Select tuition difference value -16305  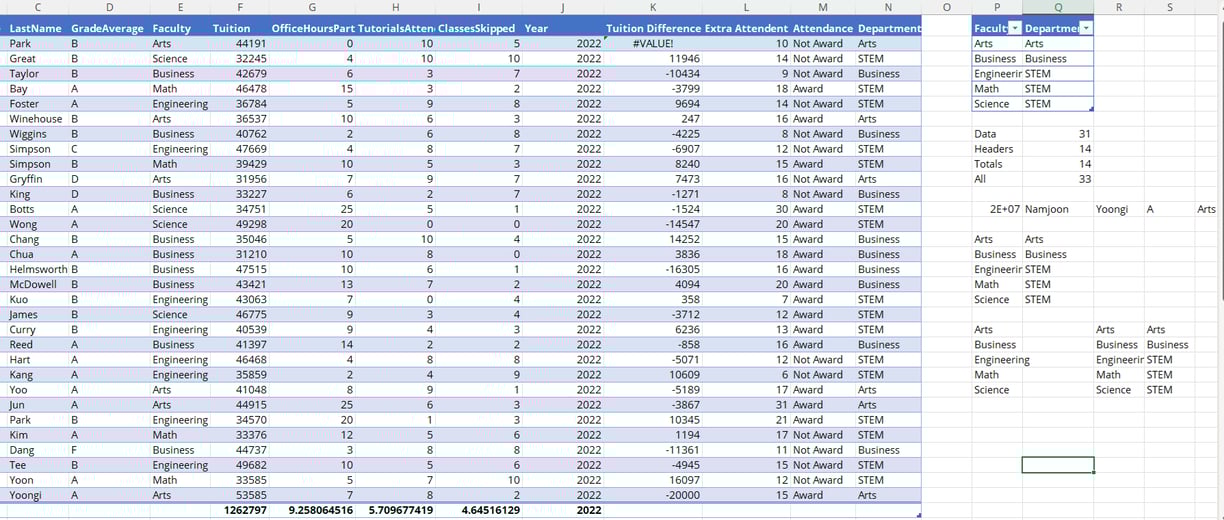tap(653, 269)
